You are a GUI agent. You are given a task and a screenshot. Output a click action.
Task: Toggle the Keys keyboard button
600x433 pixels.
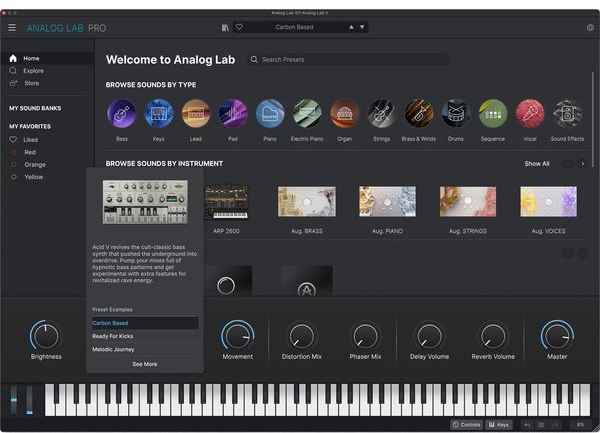tap(499, 425)
